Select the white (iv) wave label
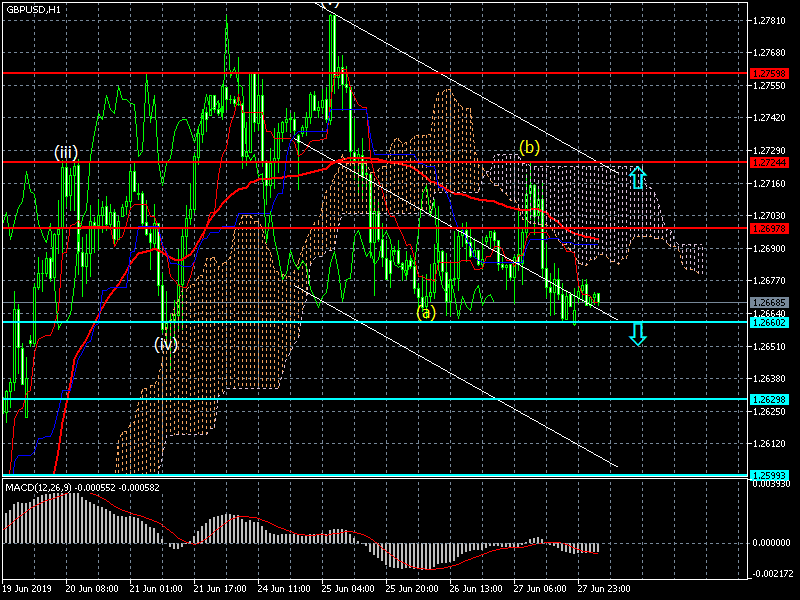800x600 pixels. [x=165, y=344]
